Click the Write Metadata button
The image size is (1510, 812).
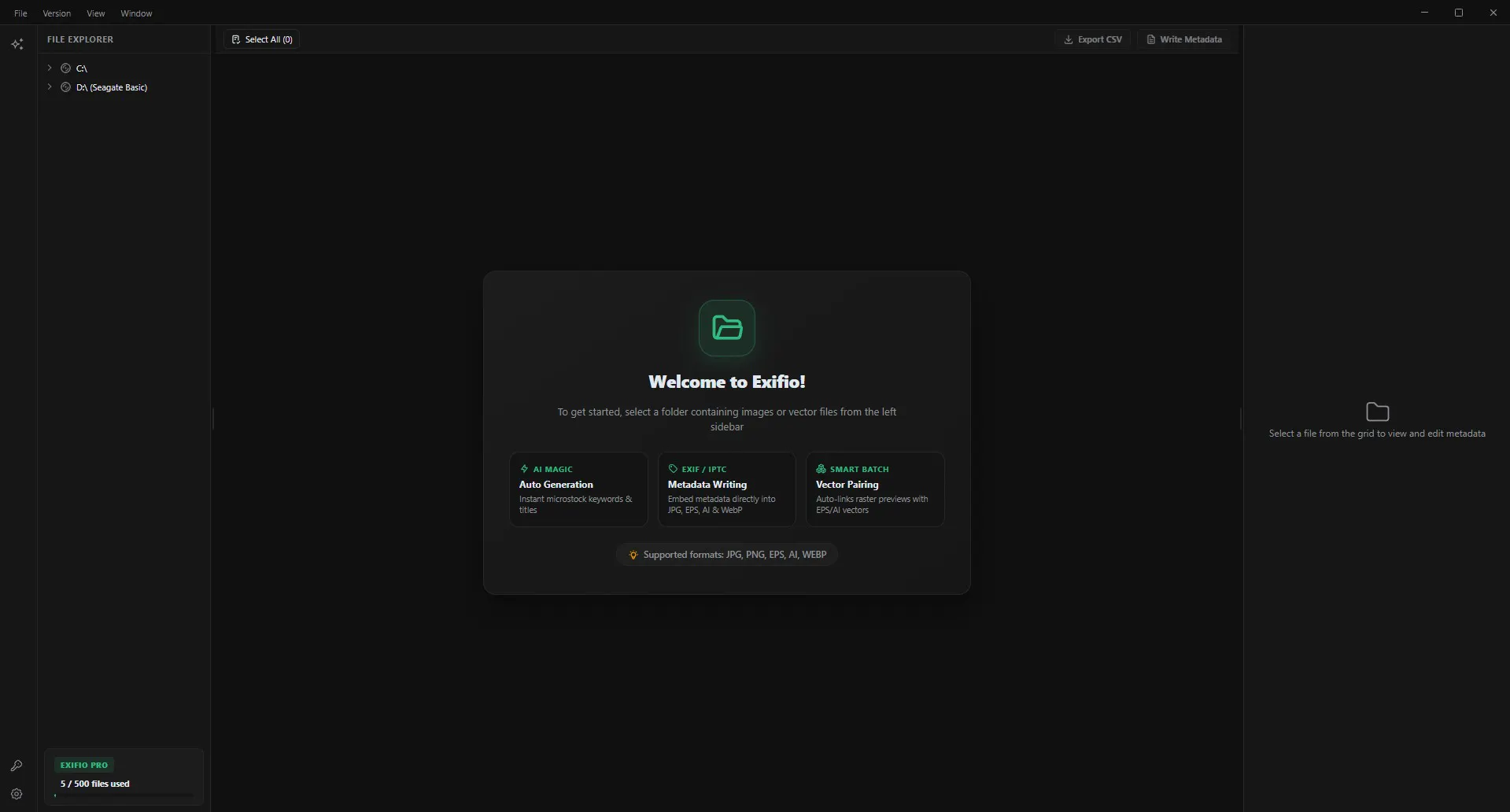coord(1184,39)
